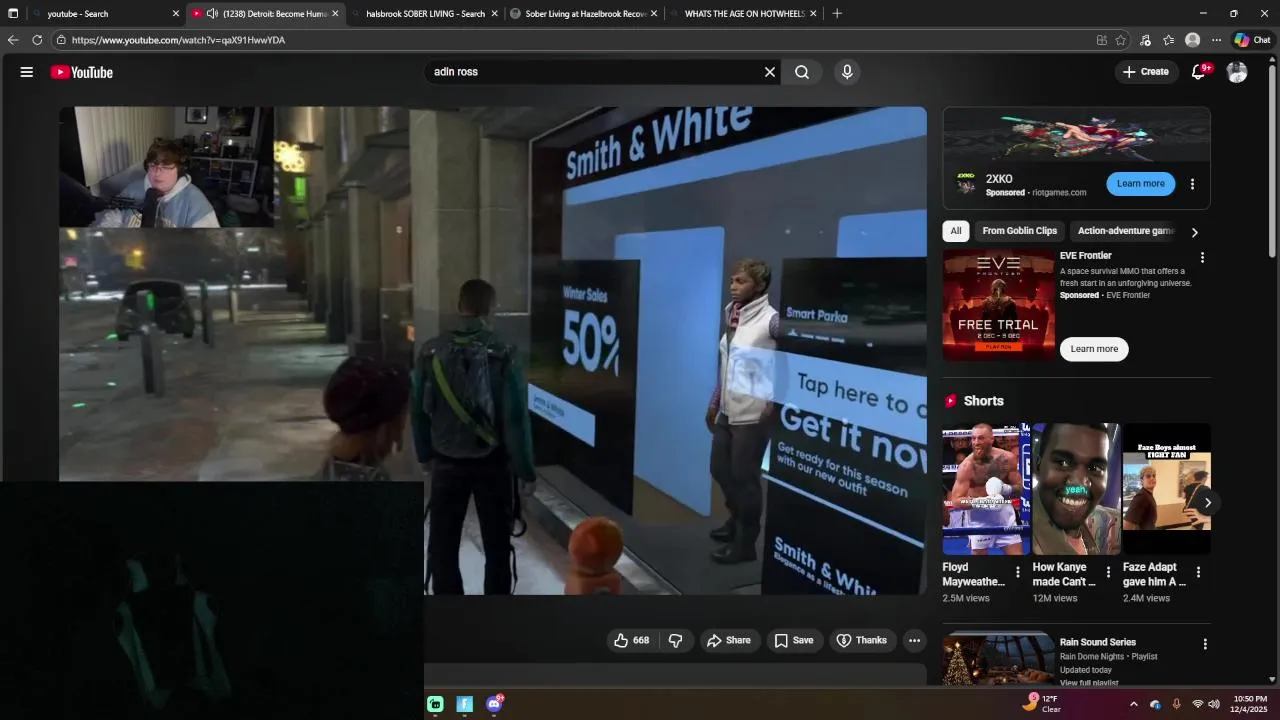Screen dimensions: 1280x720
Task: Open taskbar volume speaker icon
Action: tap(1214, 704)
